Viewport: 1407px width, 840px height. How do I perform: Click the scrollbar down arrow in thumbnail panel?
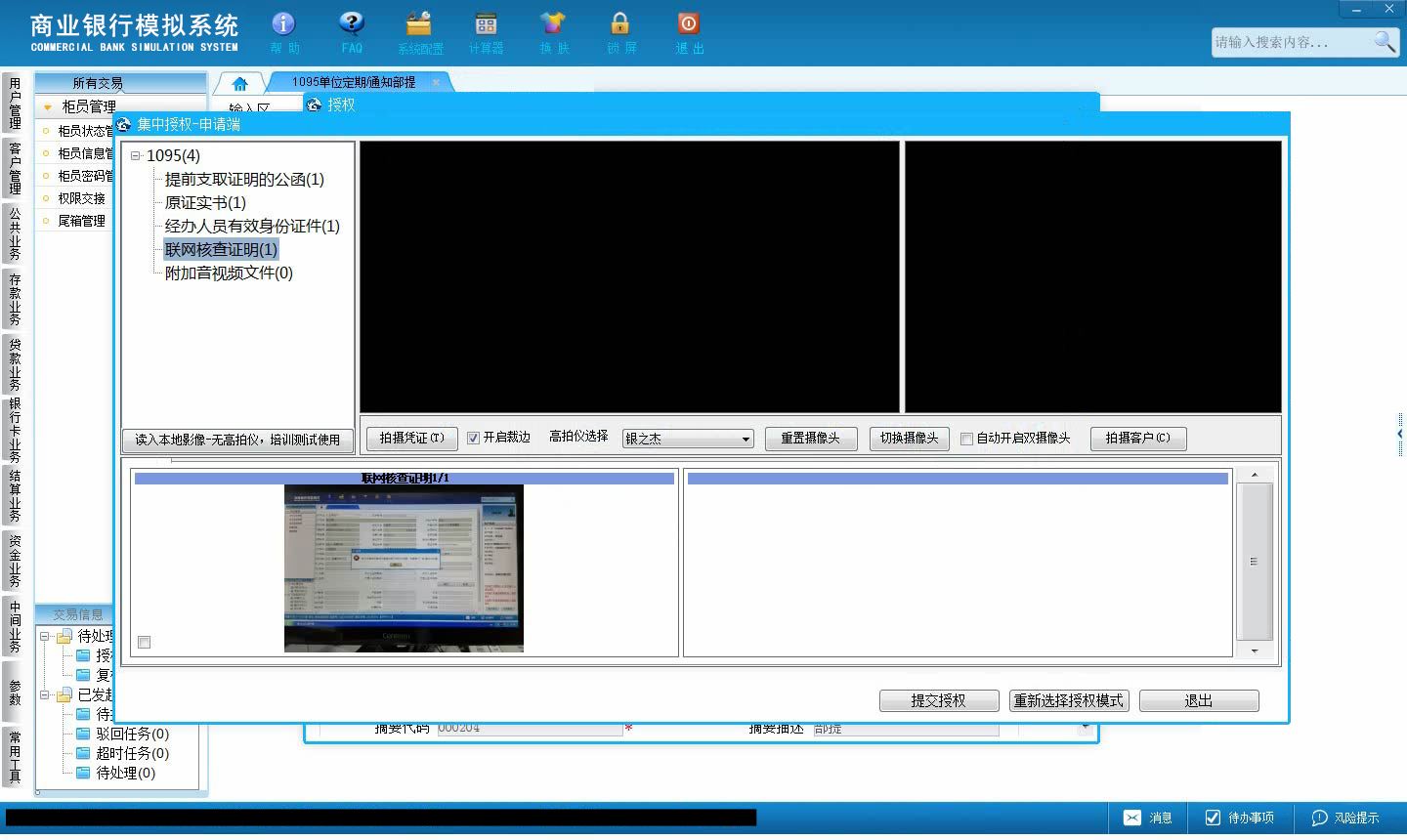[x=1255, y=651]
